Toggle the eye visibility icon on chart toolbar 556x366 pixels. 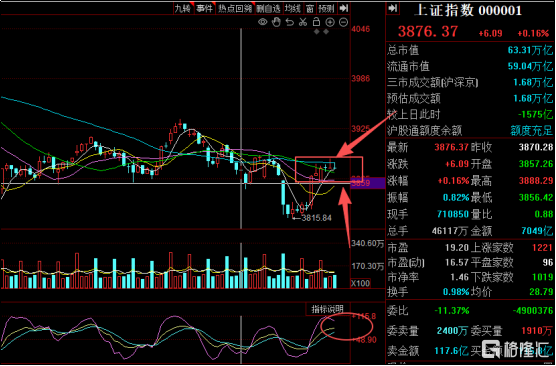pyautogui.click(x=262, y=22)
